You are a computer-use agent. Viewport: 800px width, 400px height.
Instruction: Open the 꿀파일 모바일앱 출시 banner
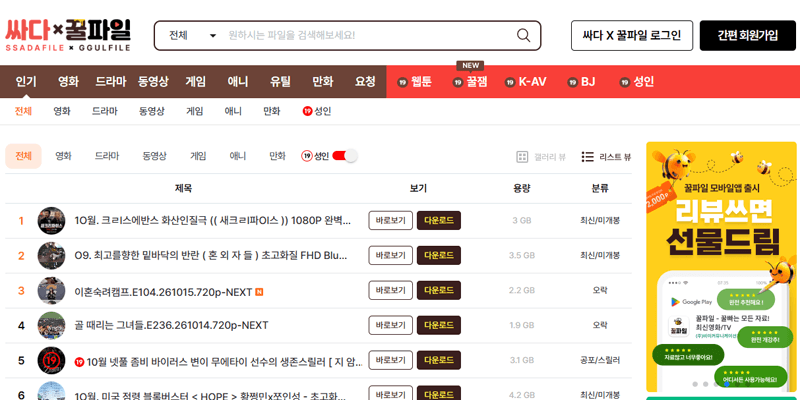point(721,266)
